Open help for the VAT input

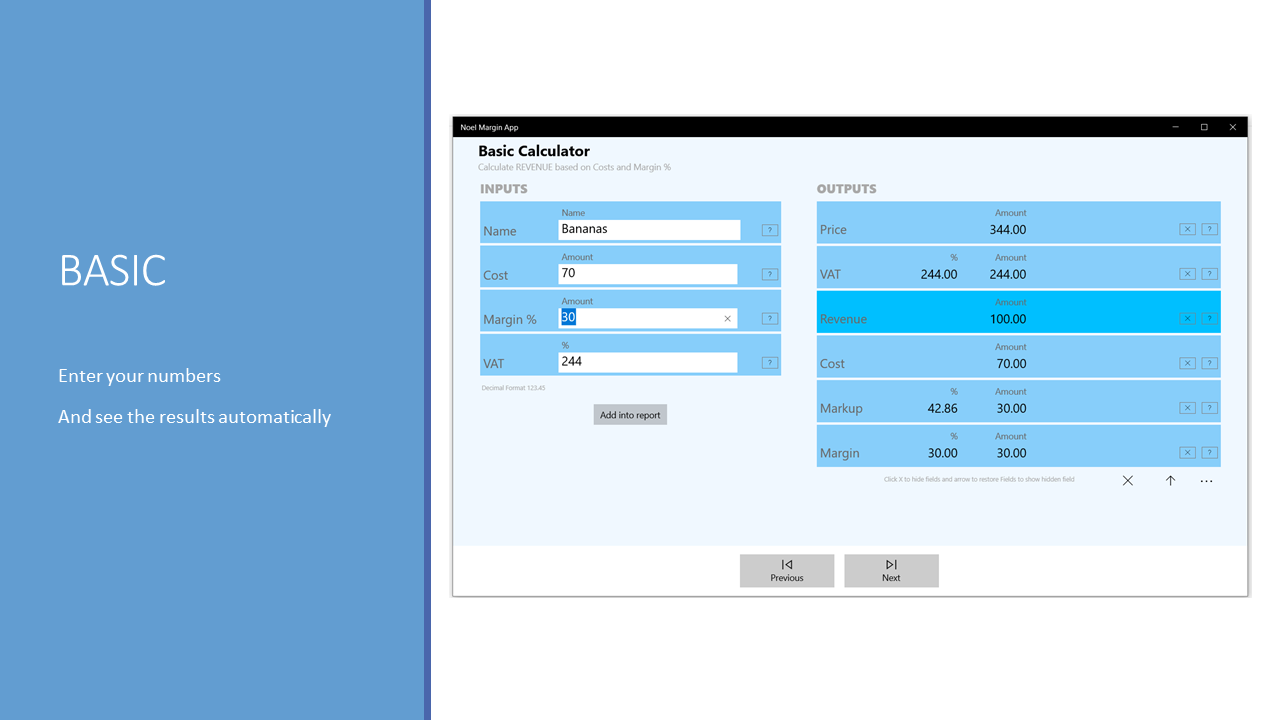[x=769, y=363]
